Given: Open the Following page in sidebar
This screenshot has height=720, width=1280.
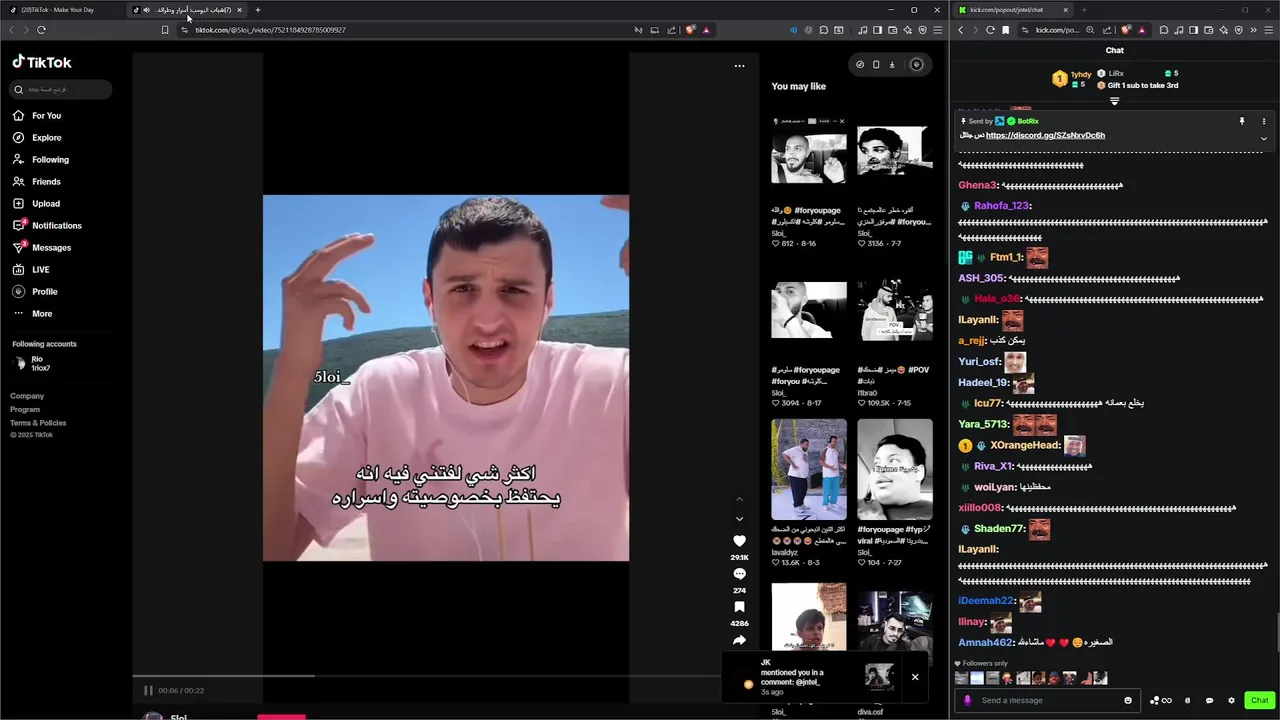Looking at the screenshot, I should (42, 160).
